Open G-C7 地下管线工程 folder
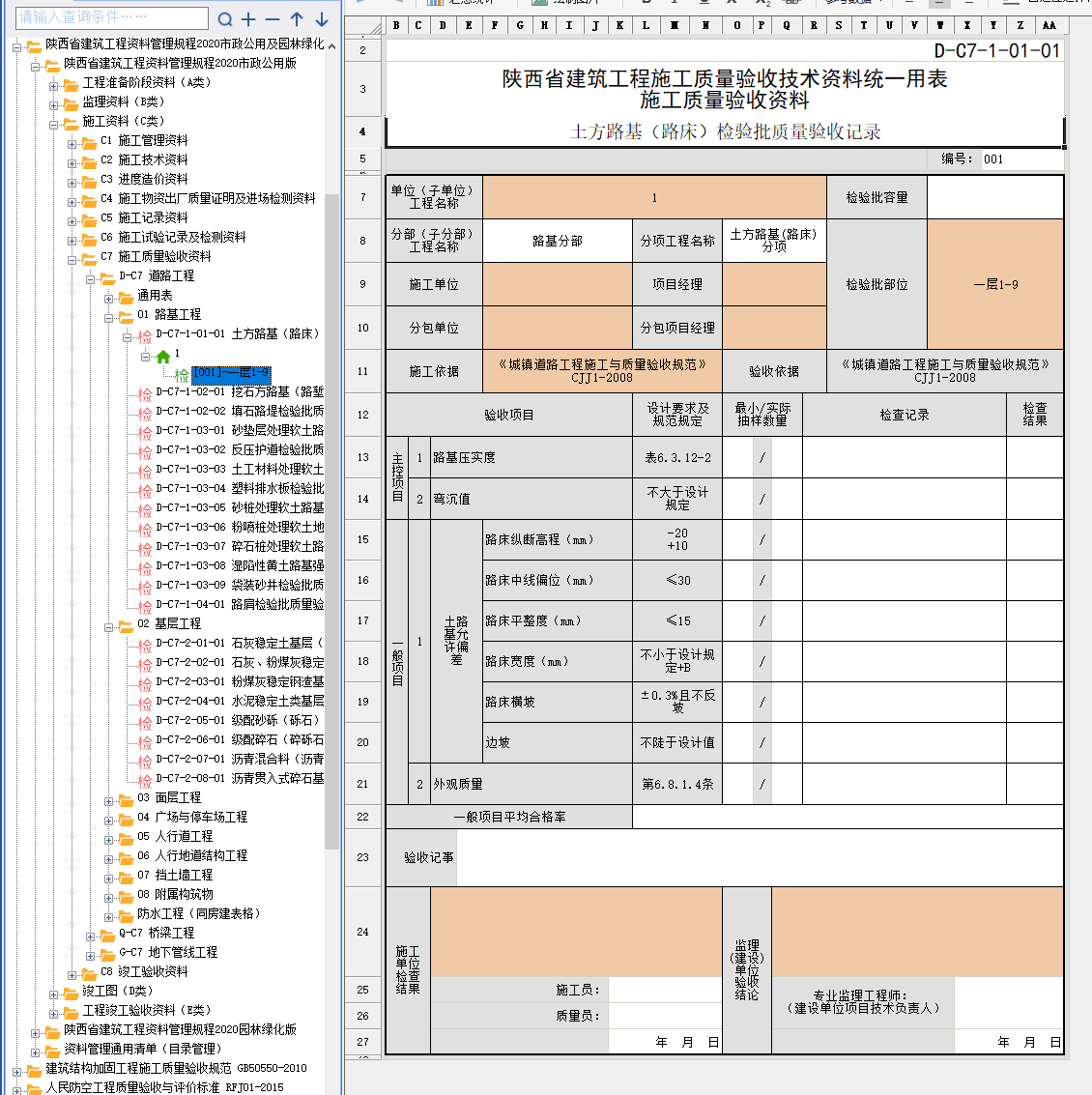 coord(167,952)
